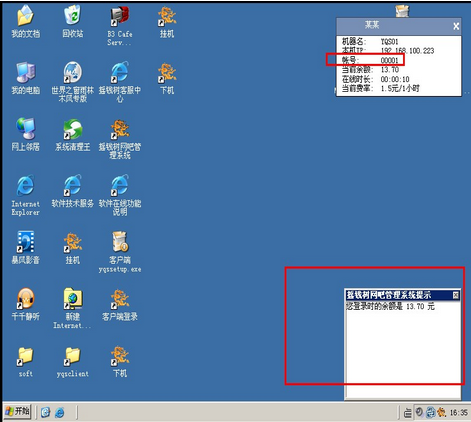Click the keyboard language bar tray icon

(408, 413)
